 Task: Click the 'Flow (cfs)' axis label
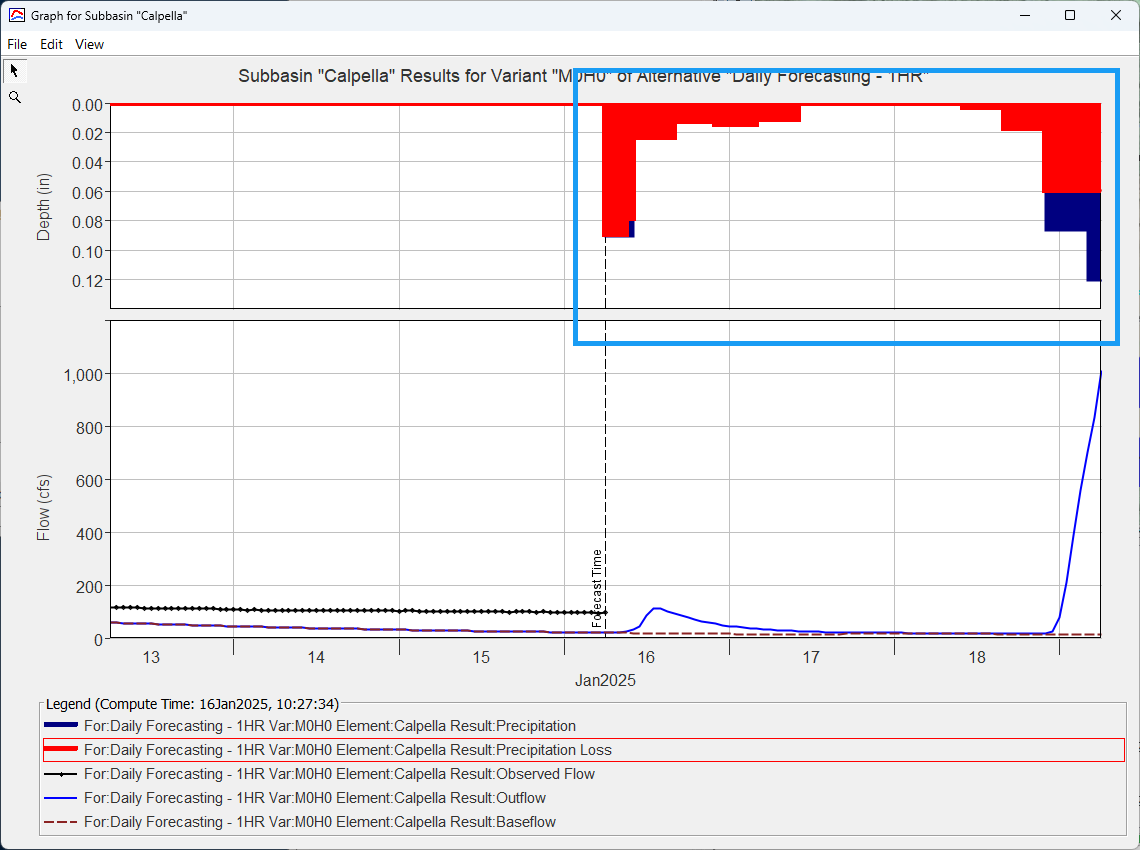[x=44, y=508]
